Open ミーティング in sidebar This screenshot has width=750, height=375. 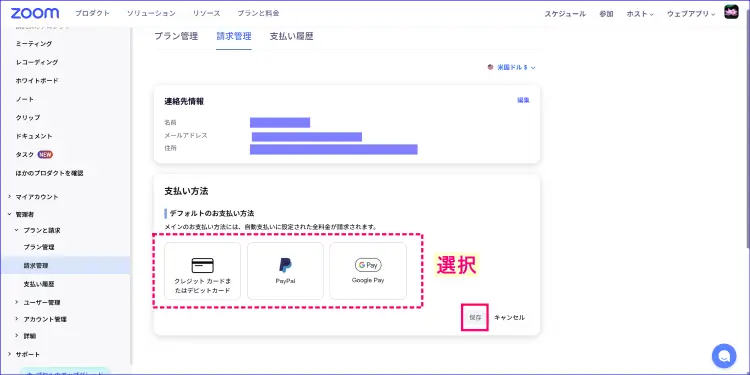pos(33,44)
